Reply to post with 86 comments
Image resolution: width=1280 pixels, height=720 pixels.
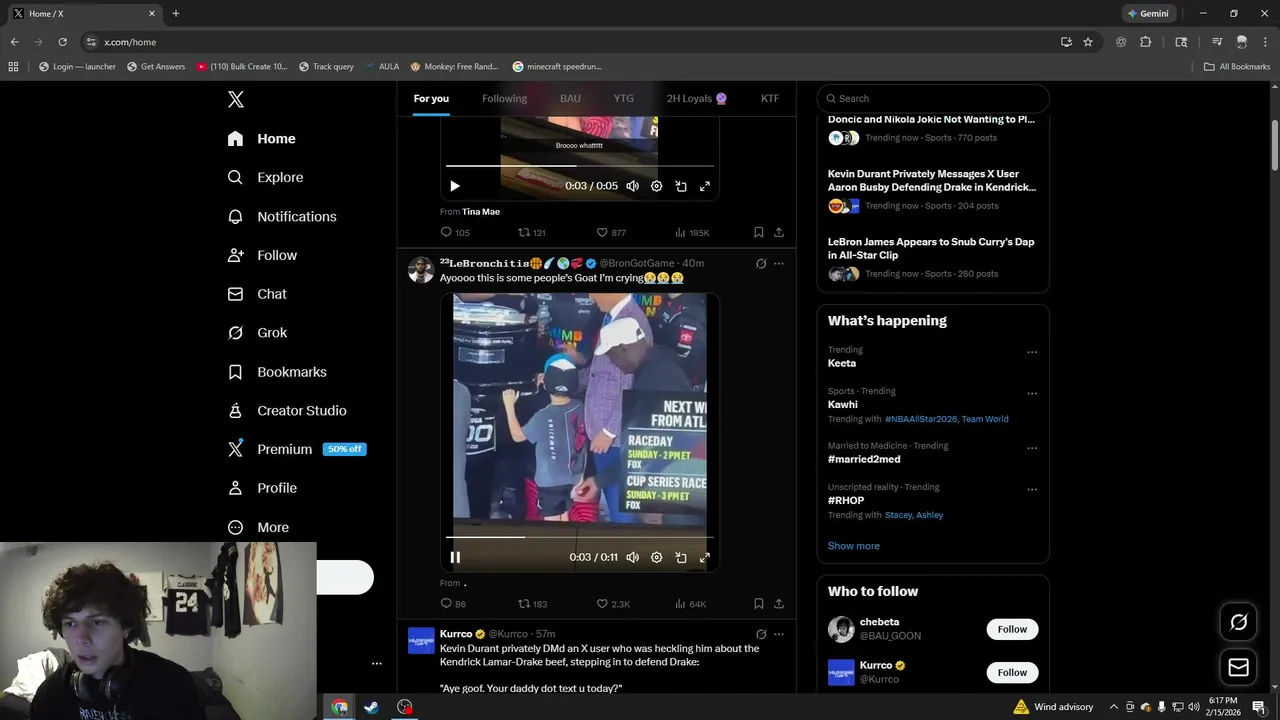pyautogui.click(x=453, y=604)
